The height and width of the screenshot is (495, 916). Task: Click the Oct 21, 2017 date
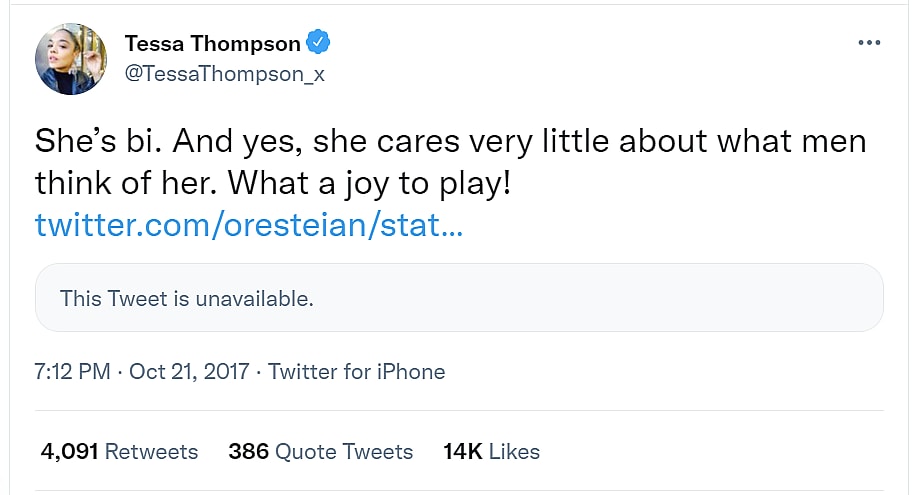coord(188,372)
